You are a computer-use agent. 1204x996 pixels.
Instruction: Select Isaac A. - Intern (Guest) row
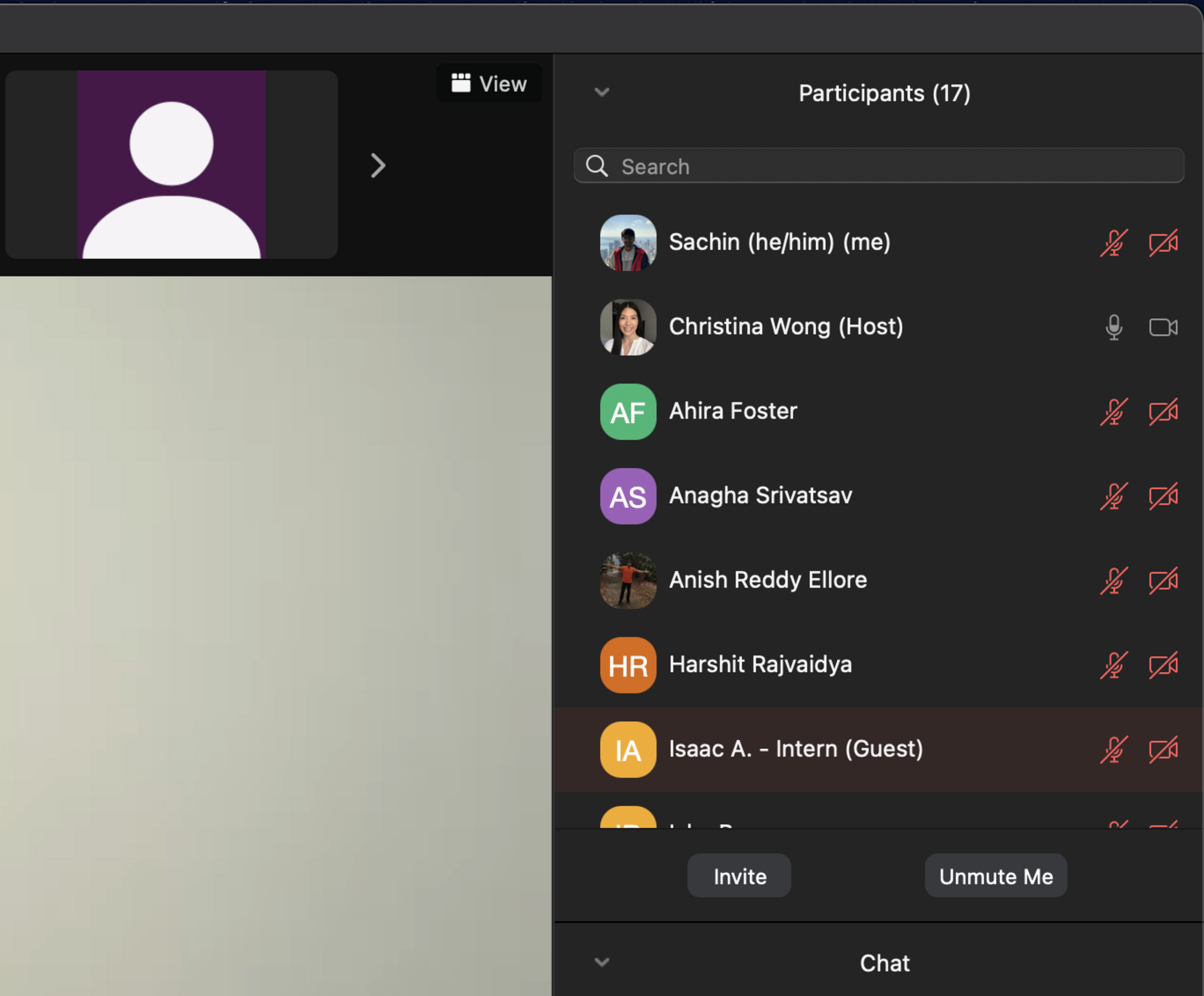pyautogui.click(x=795, y=750)
